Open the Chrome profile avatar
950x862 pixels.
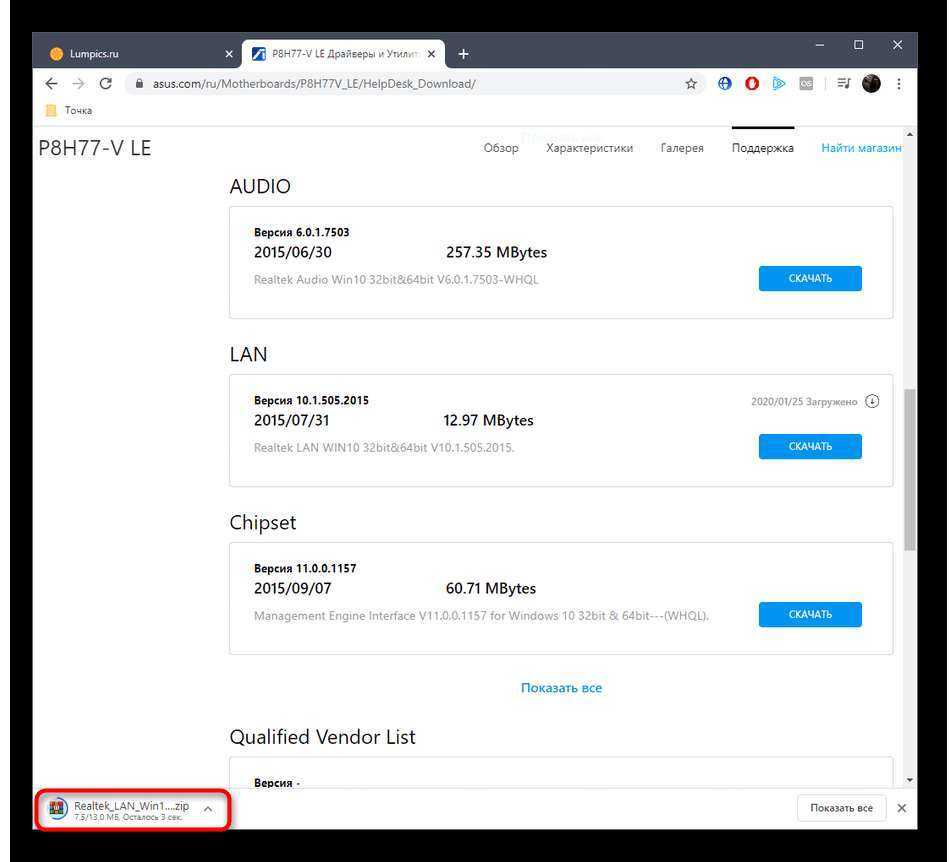coord(871,84)
